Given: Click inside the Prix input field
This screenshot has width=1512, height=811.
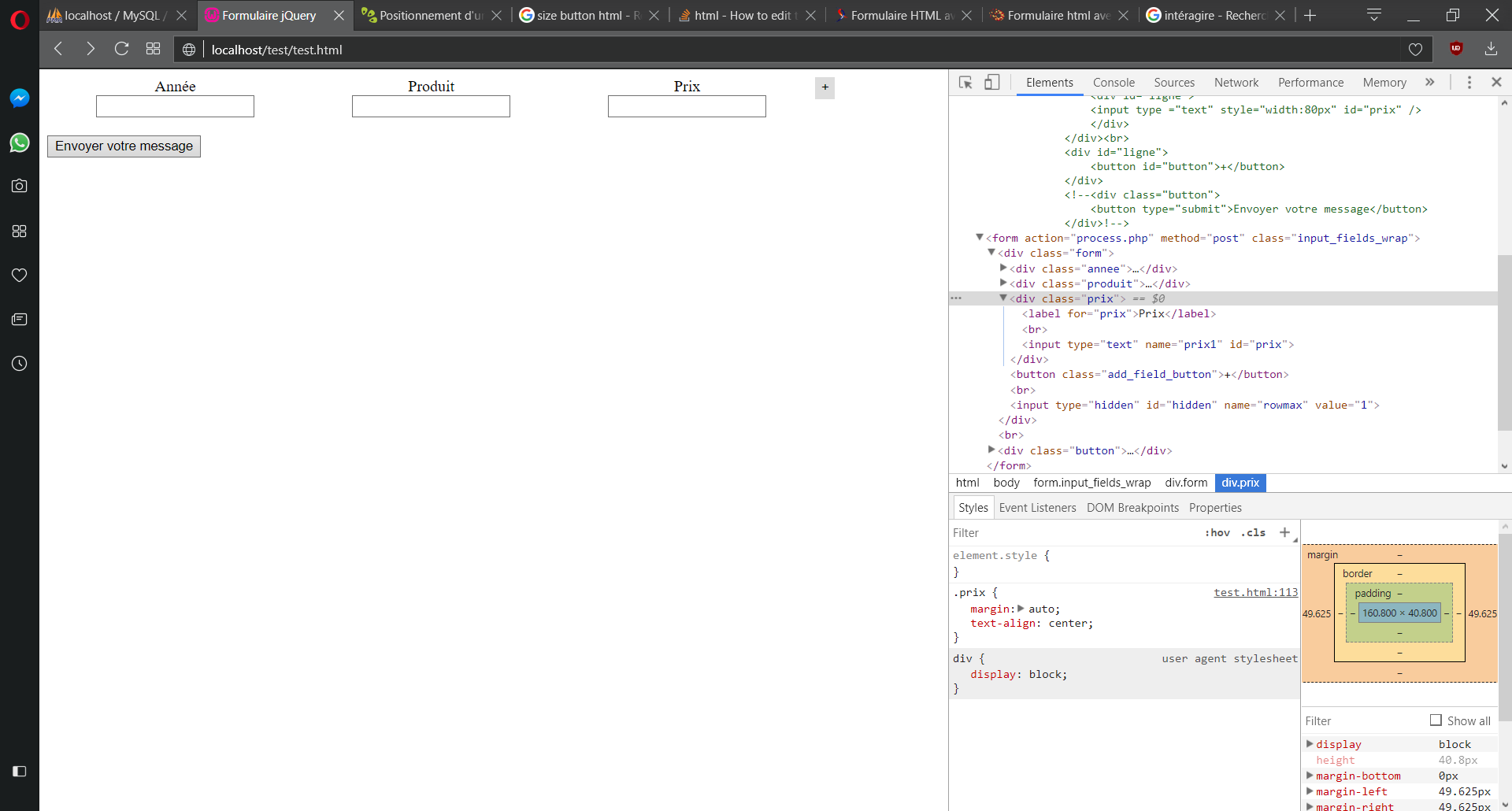Looking at the screenshot, I should [686, 106].
